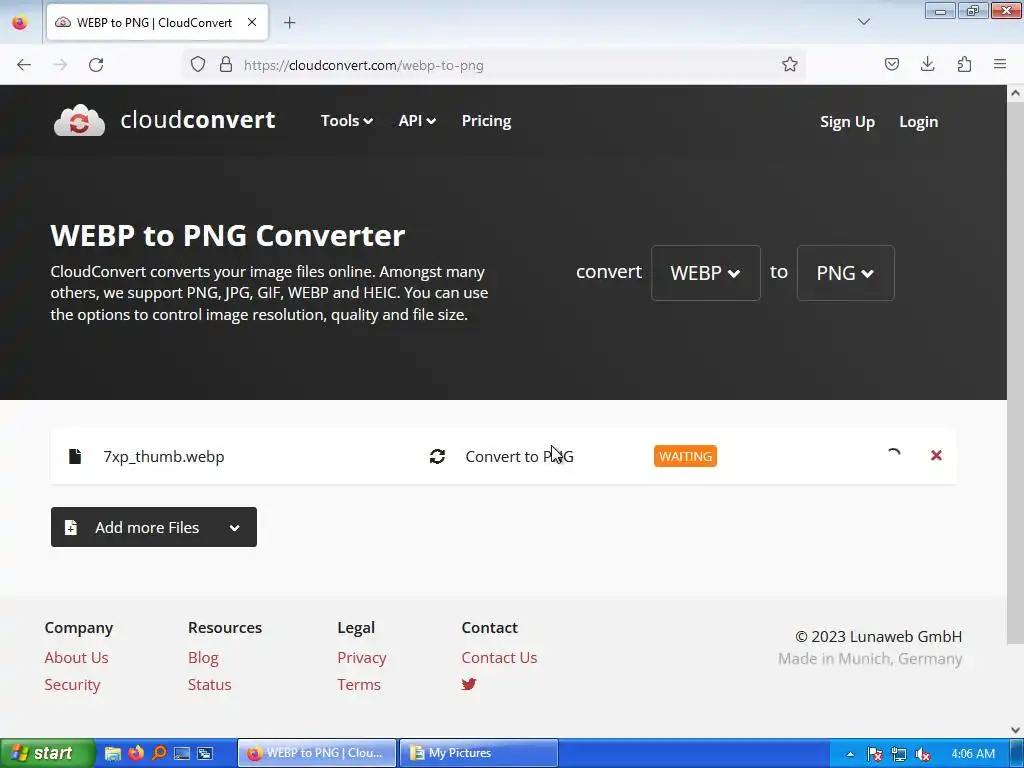Open the Privacy footer link
This screenshot has width=1024, height=768.
point(362,658)
